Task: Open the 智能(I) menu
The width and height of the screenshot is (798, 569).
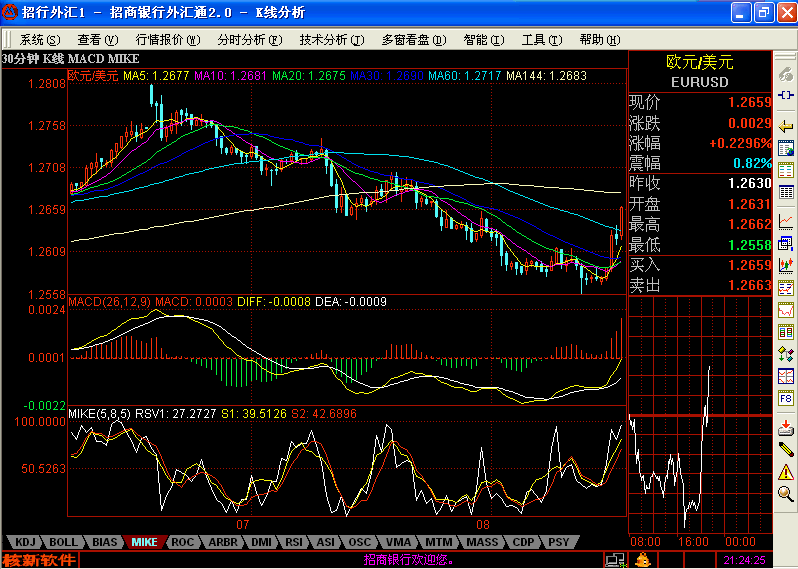Action: point(483,40)
